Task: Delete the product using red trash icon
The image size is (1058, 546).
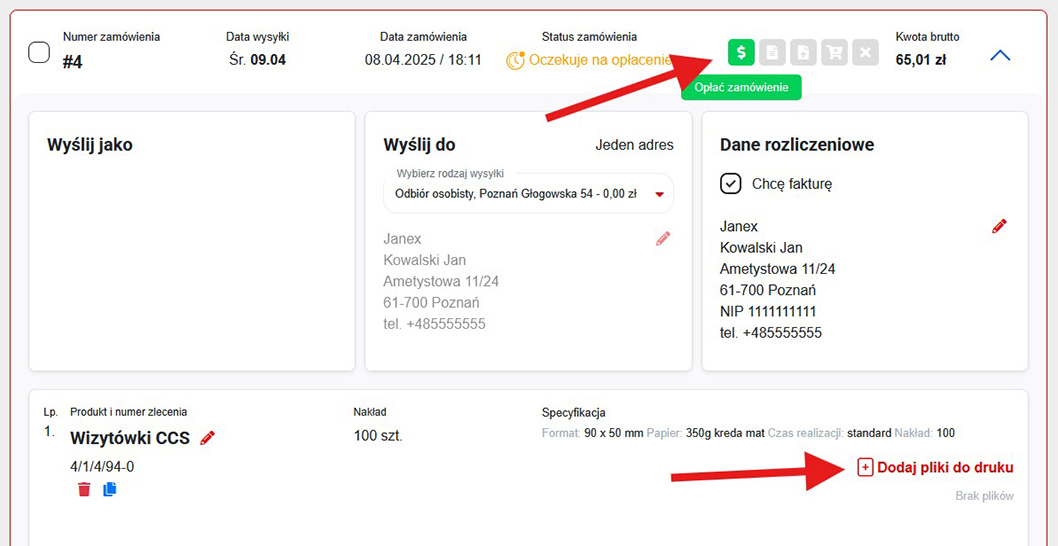Action: click(84, 489)
